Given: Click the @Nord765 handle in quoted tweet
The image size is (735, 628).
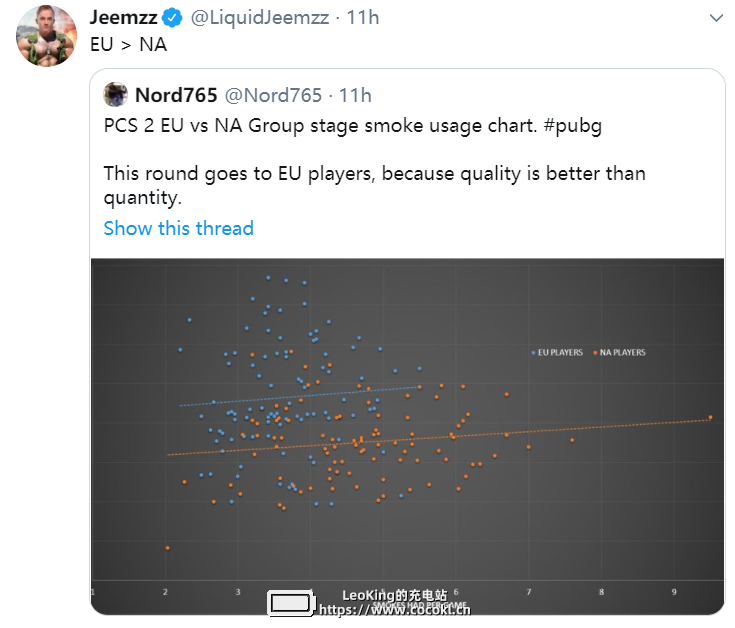Looking at the screenshot, I should (x=273, y=95).
